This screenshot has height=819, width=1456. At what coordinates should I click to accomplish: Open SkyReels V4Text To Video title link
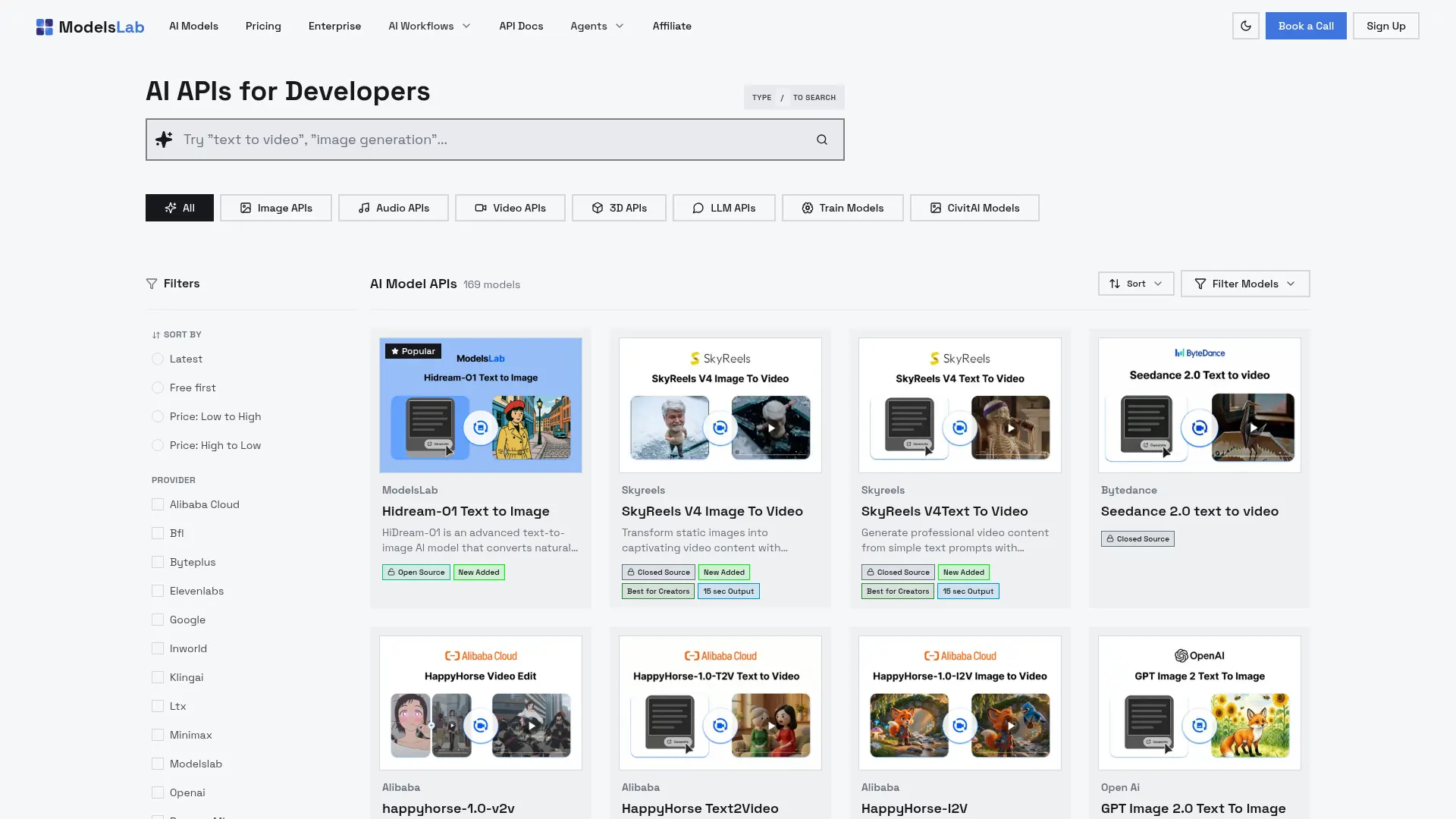click(945, 512)
